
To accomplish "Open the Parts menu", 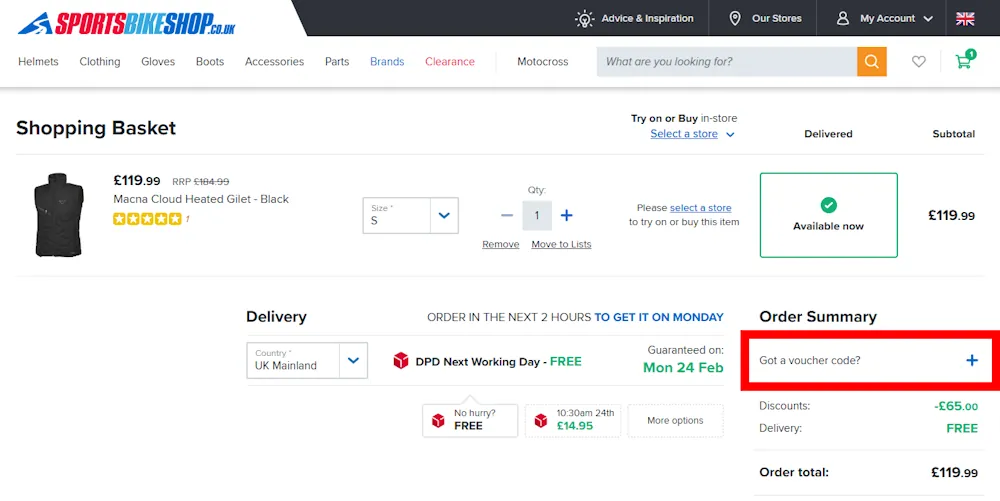I will (337, 62).
